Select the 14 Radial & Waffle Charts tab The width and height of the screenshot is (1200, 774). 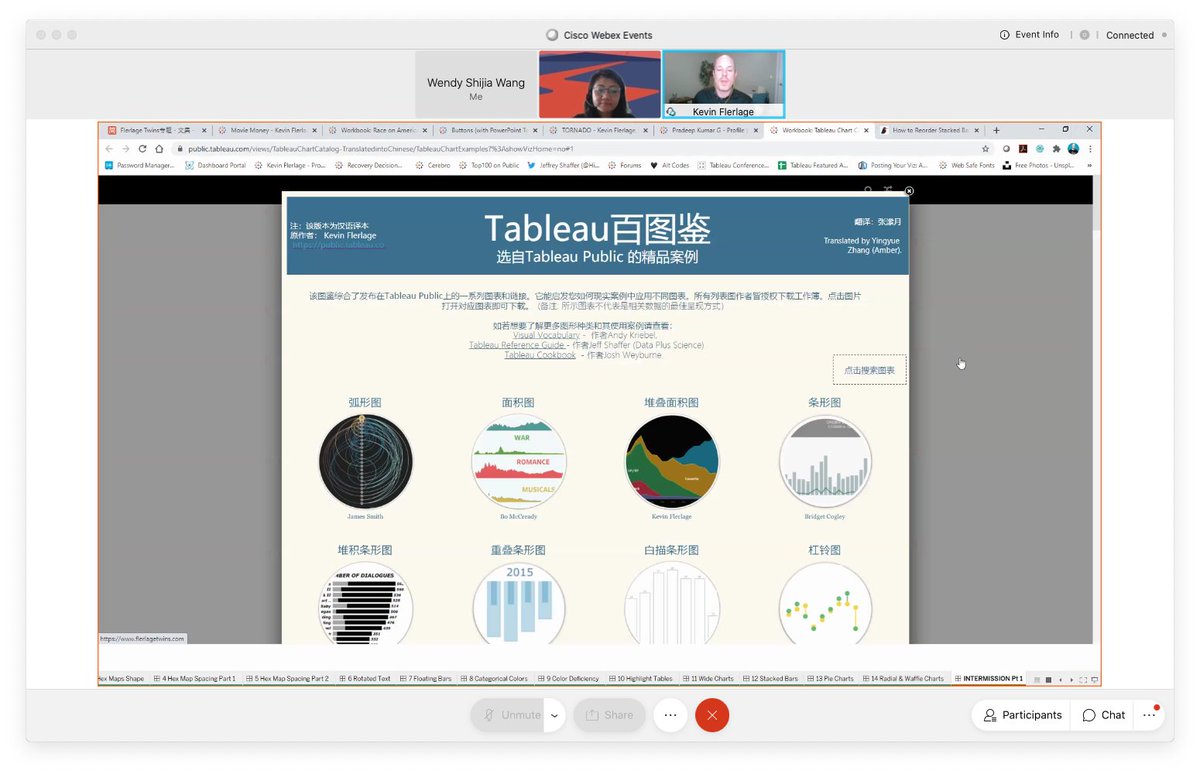pos(902,678)
